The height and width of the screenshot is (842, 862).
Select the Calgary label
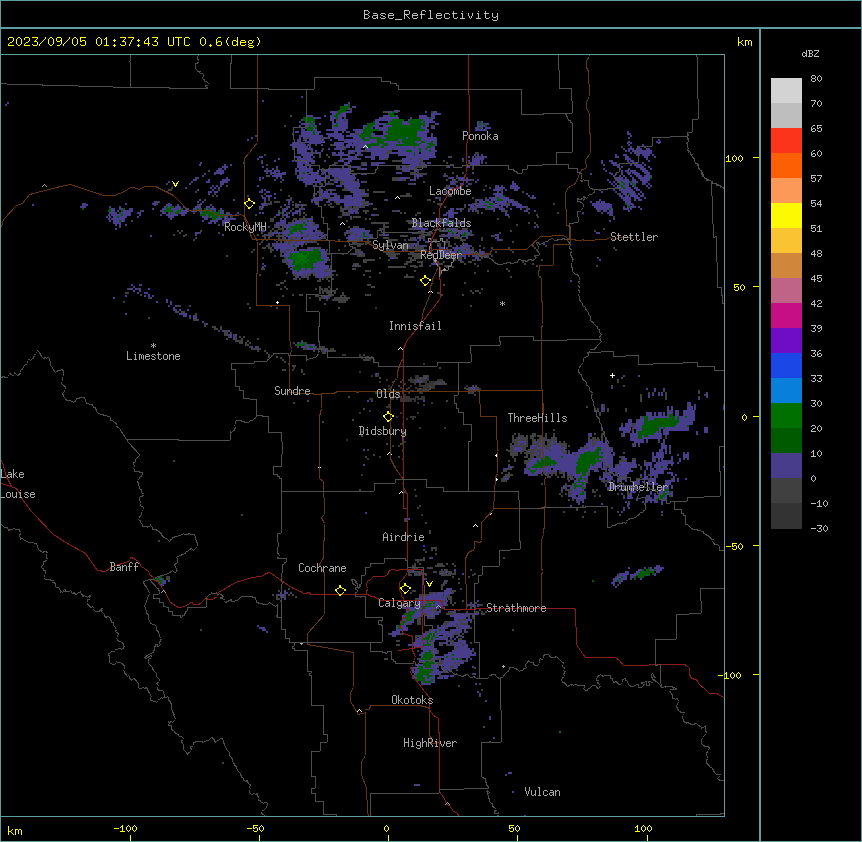[399, 603]
